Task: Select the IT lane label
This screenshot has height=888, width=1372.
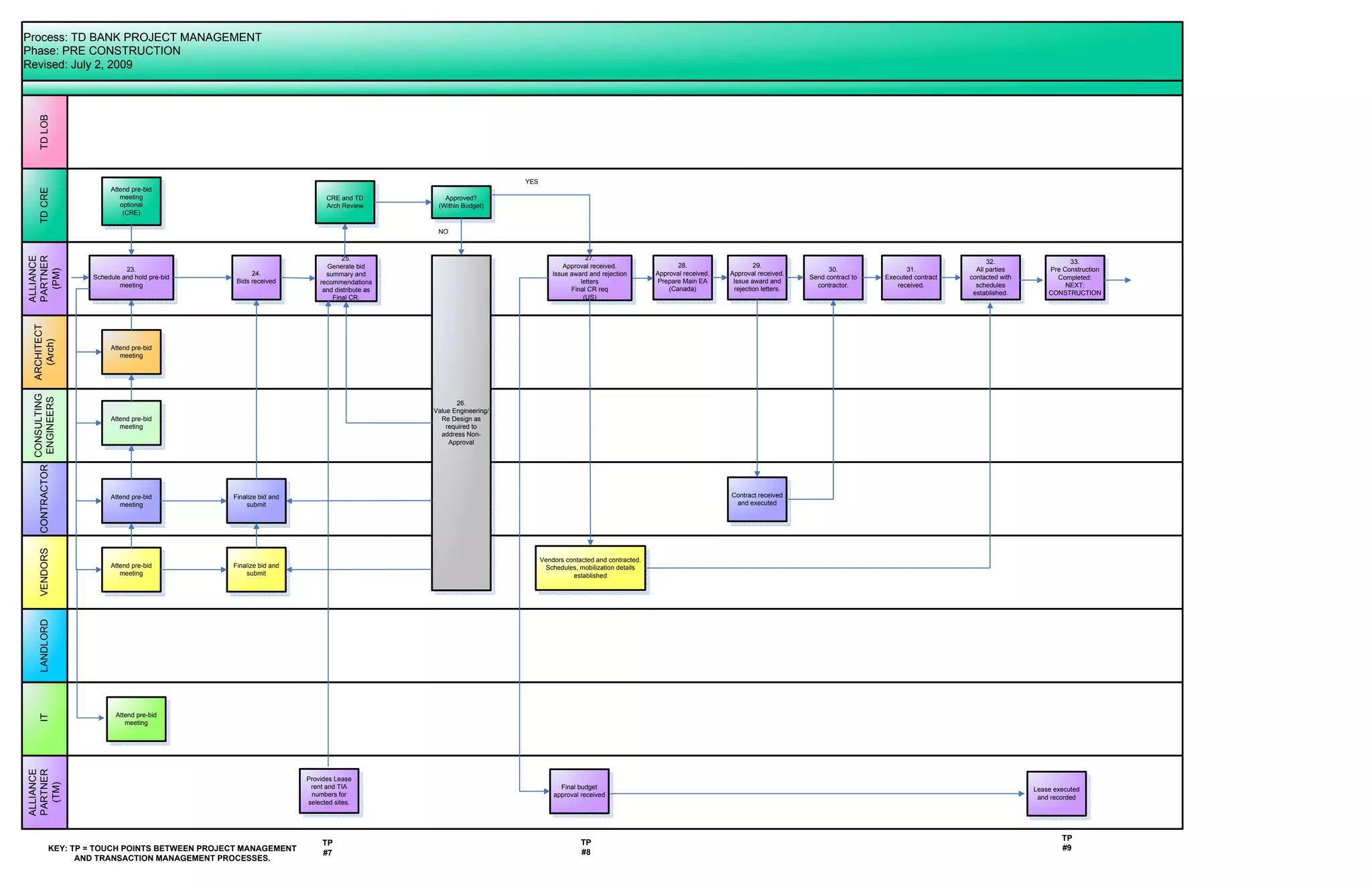Action: pos(44,718)
